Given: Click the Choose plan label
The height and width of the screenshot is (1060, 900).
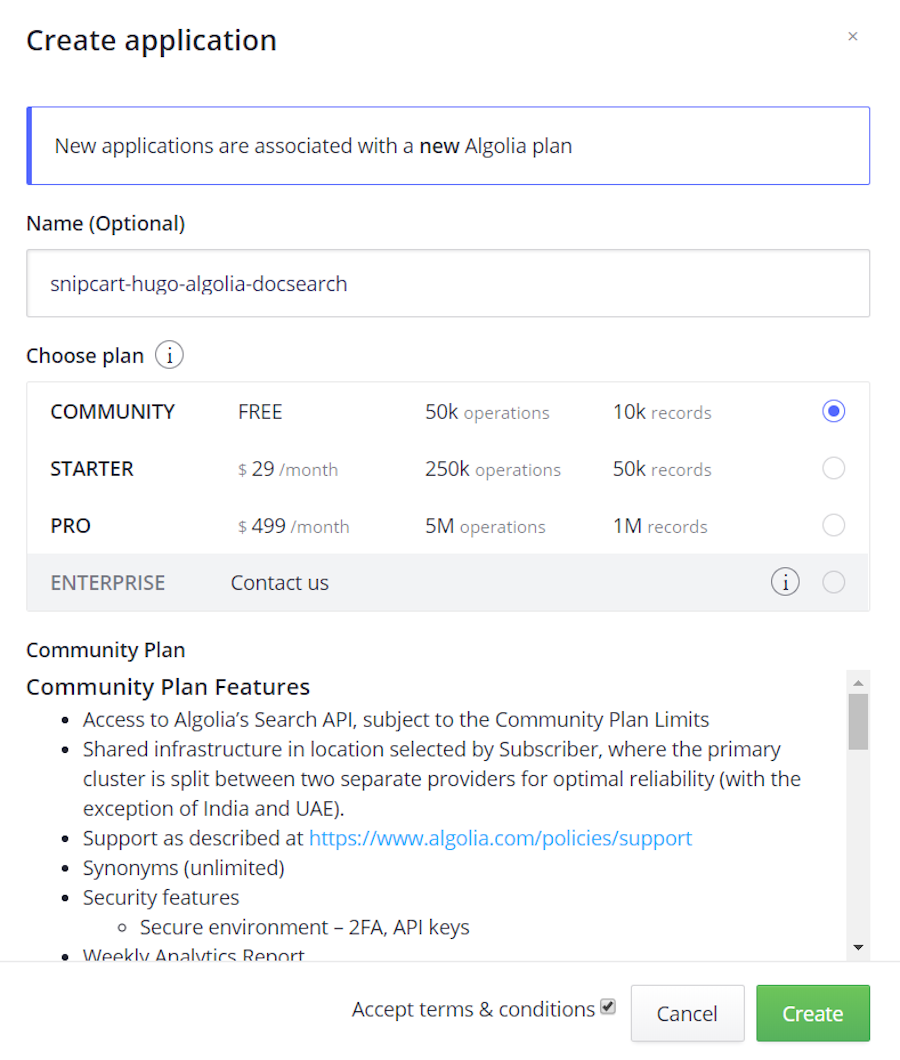Looking at the screenshot, I should click(85, 356).
